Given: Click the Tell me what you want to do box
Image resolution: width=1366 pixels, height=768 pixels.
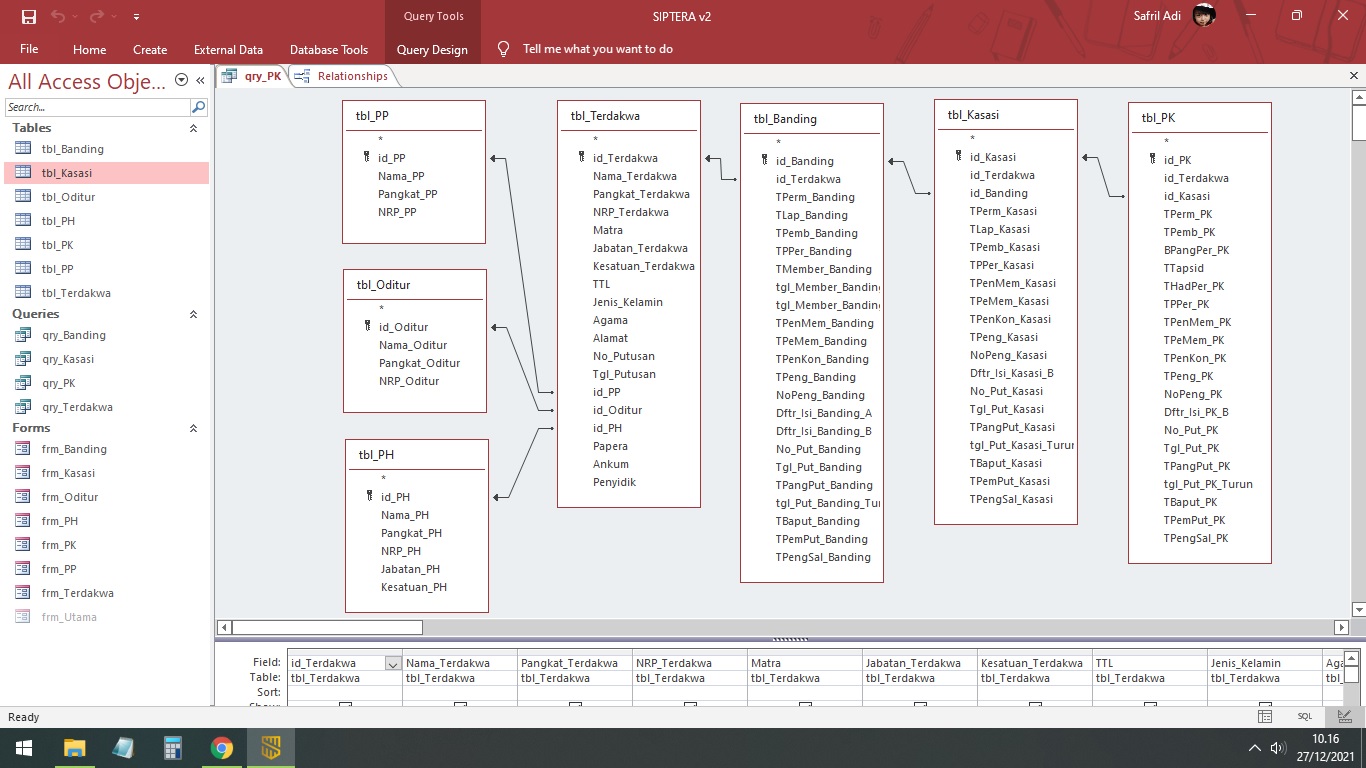Looking at the screenshot, I should coord(598,49).
